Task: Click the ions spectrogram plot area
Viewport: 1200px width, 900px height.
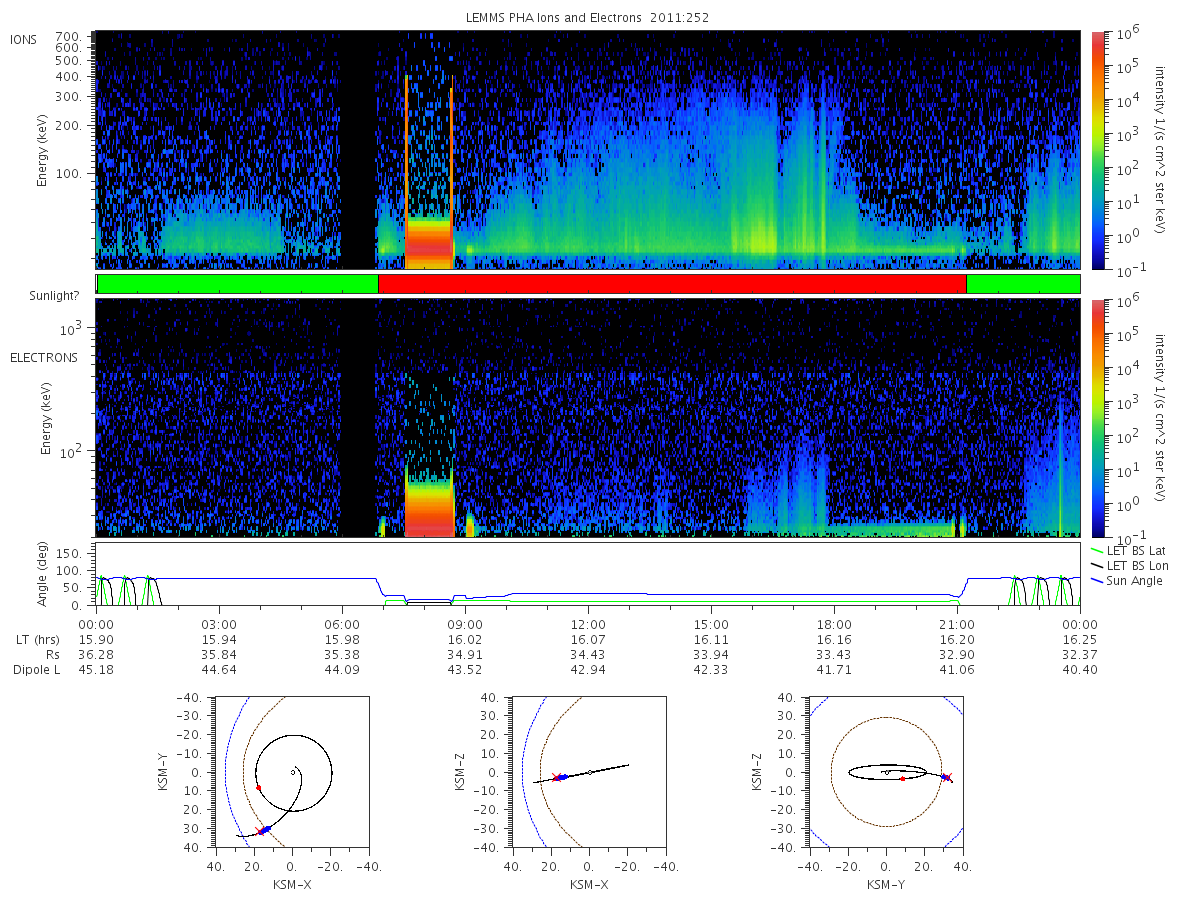Action: point(588,150)
